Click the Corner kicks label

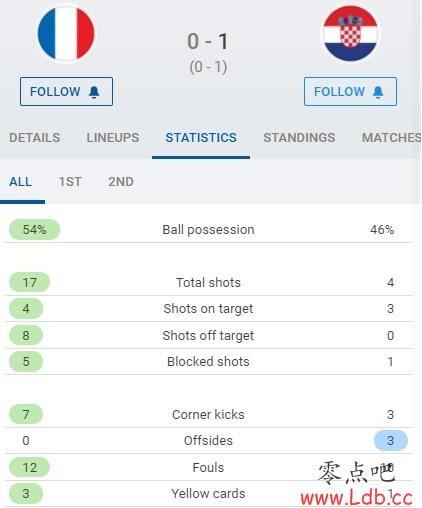[x=208, y=415]
